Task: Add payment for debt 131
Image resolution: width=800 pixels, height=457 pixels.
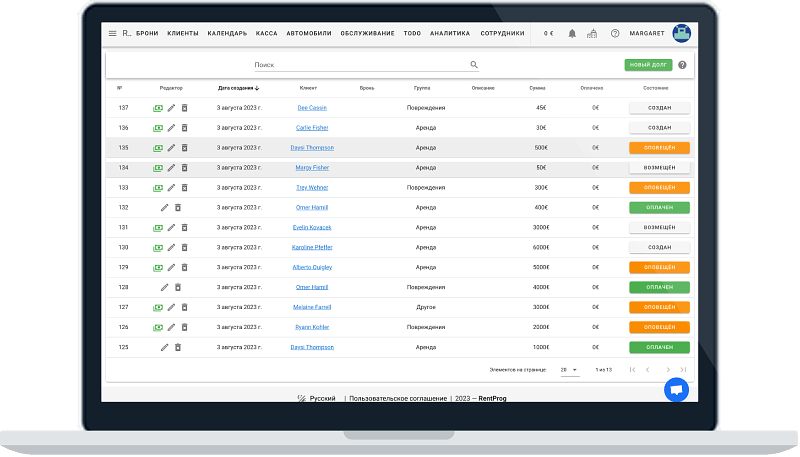Action: pos(158,228)
